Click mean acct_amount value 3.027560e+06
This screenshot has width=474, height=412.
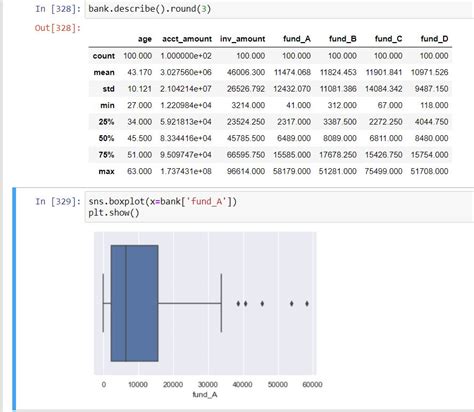[x=186, y=72]
